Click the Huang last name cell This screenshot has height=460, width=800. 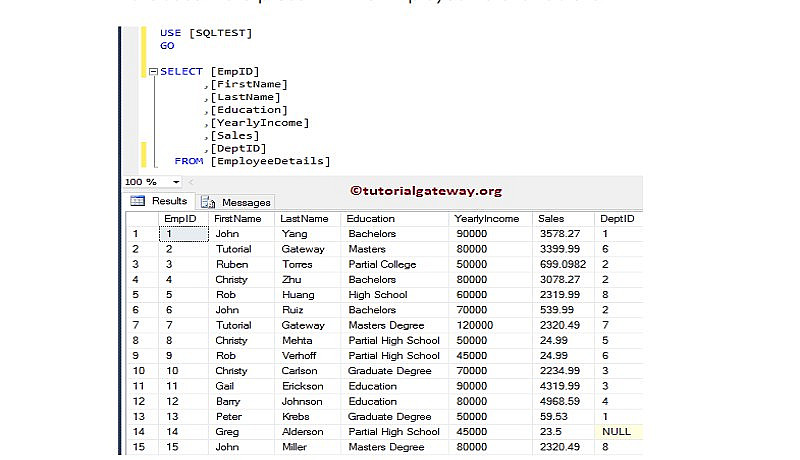click(x=308, y=295)
